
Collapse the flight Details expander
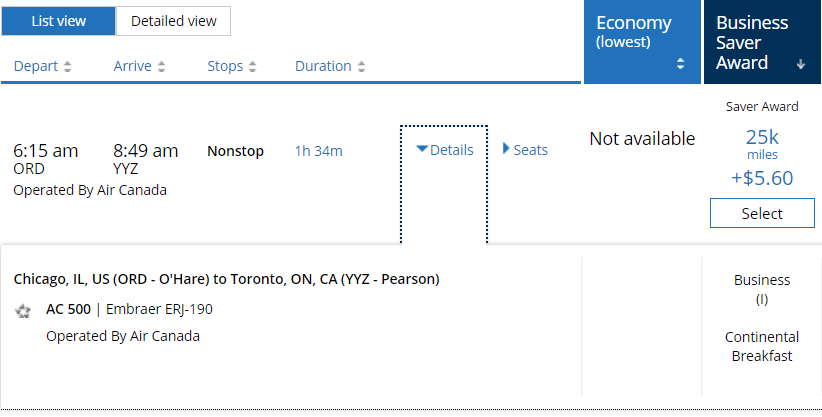pyautogui.click(x=444, y=150)
